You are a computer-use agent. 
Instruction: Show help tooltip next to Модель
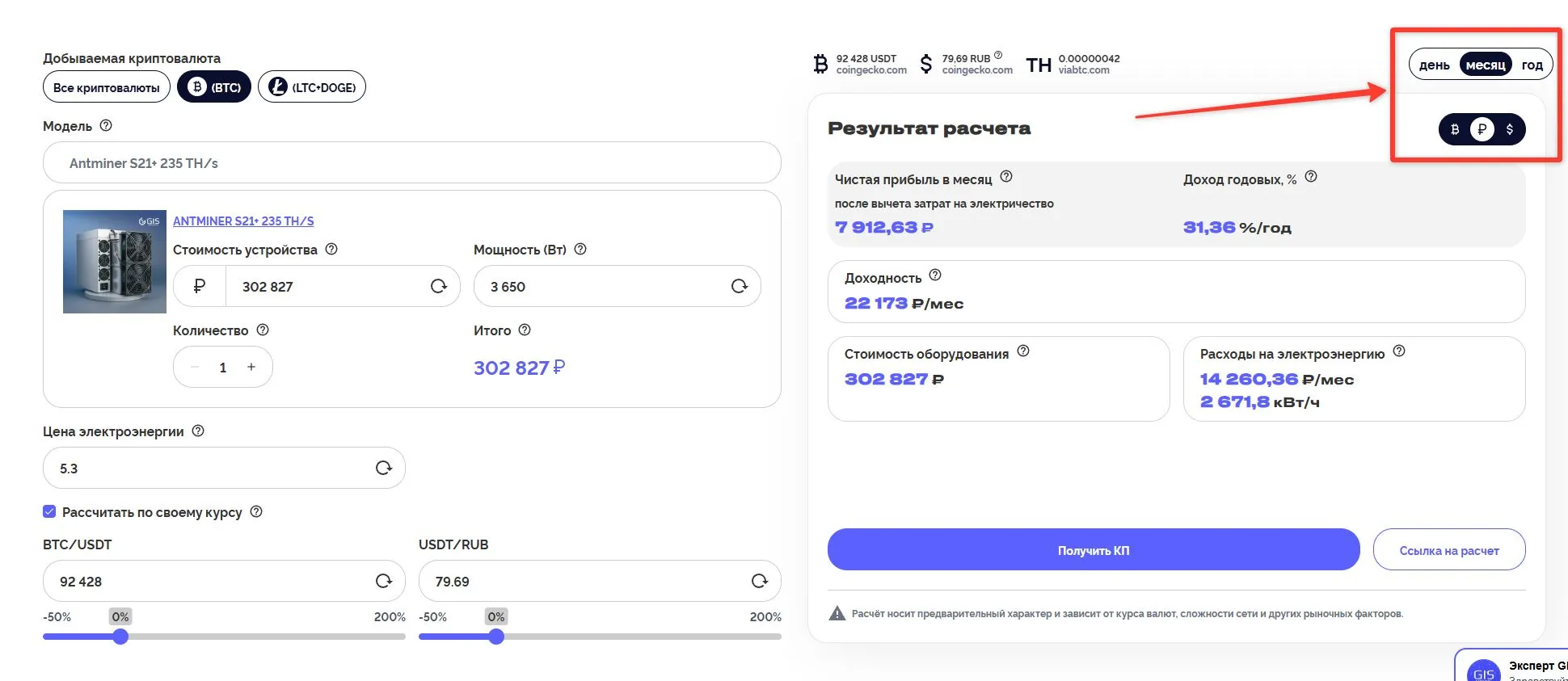pos(106,126)
